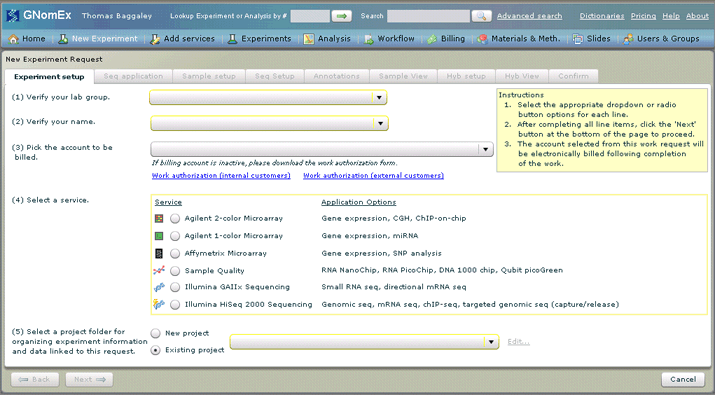Click the Home house icon
This screenshot has height=395, width=715.
coord(14,39)
